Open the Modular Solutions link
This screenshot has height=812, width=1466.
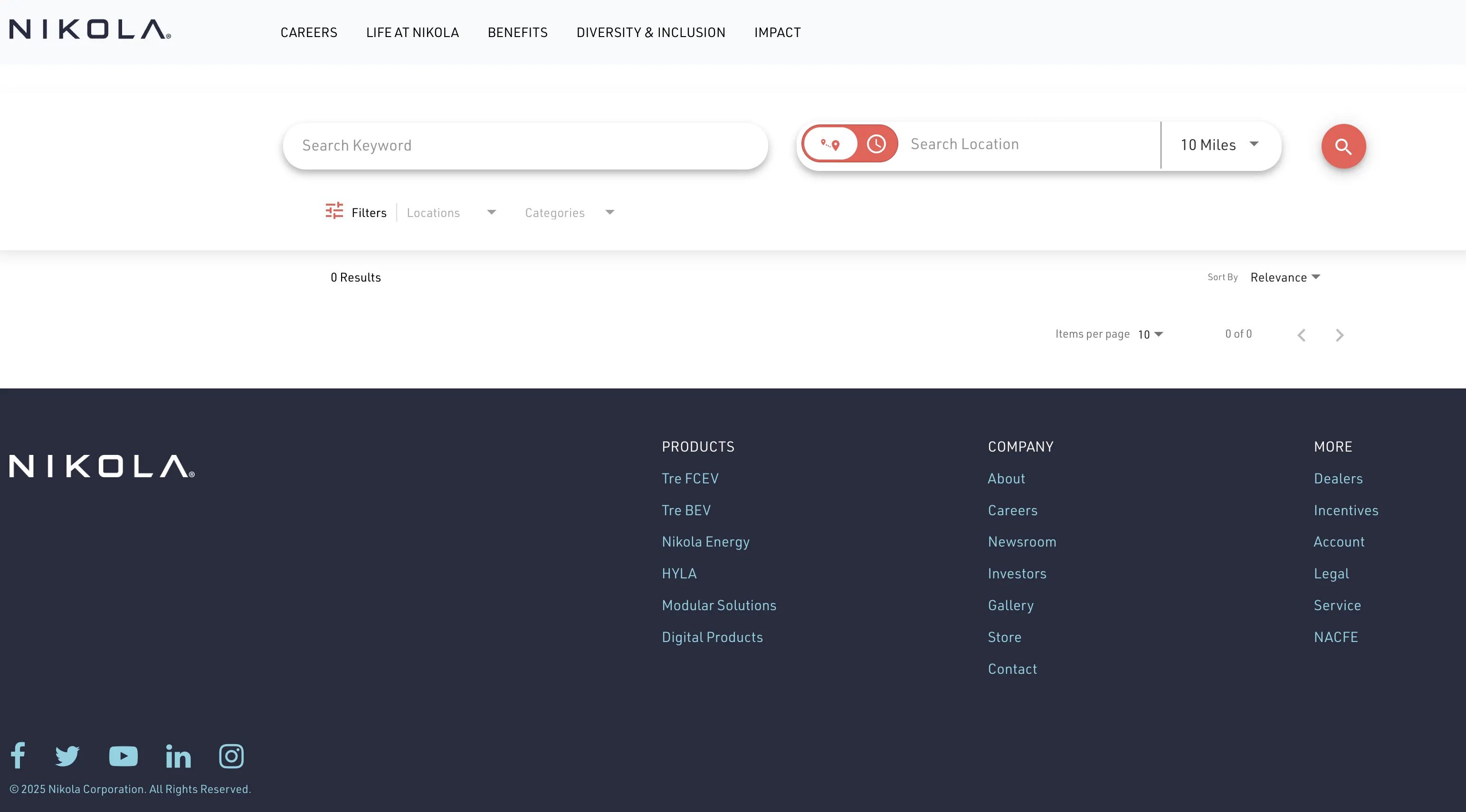click(x=719, y=605)
